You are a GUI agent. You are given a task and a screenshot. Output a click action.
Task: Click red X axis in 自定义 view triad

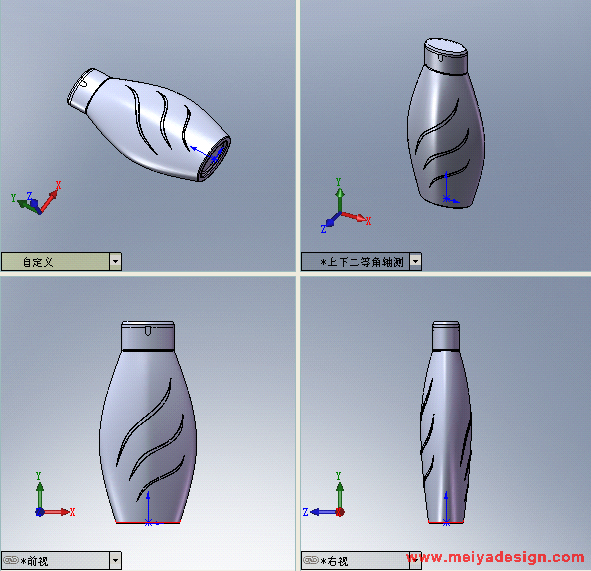(49, 201)
